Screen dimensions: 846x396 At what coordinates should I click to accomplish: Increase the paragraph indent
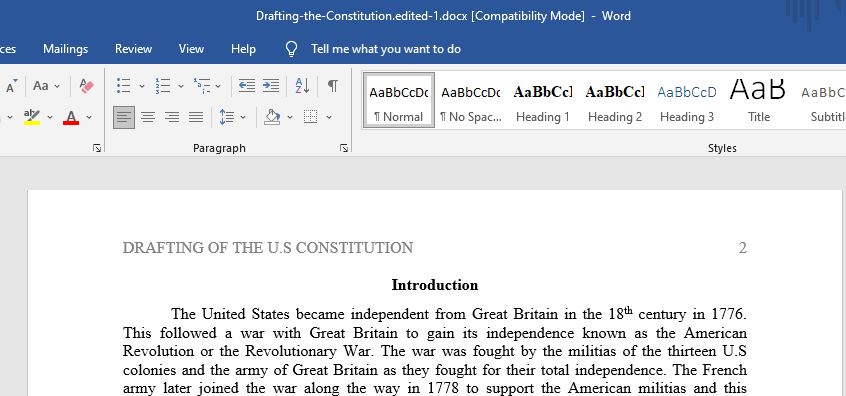coord(271,86)
